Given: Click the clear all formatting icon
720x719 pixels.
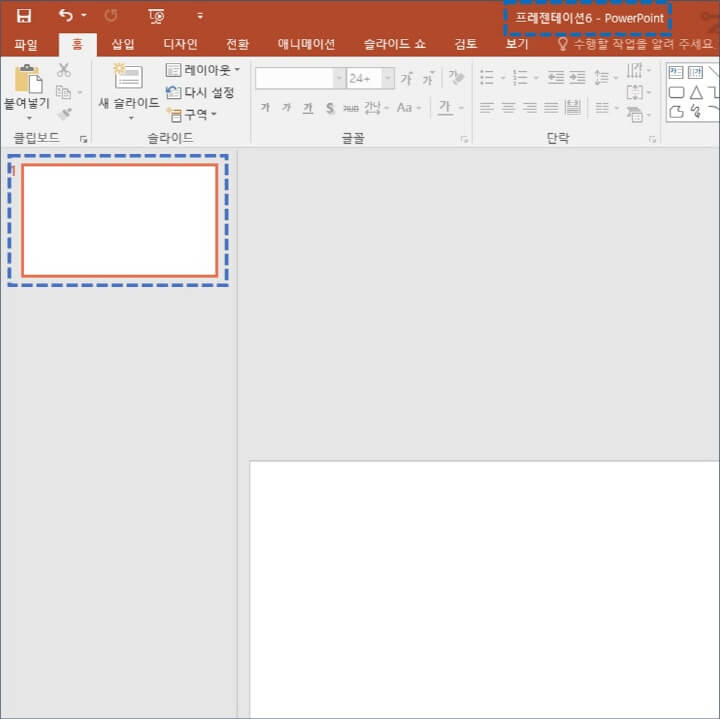Looking at the screenshot, I should coord(456,78).
